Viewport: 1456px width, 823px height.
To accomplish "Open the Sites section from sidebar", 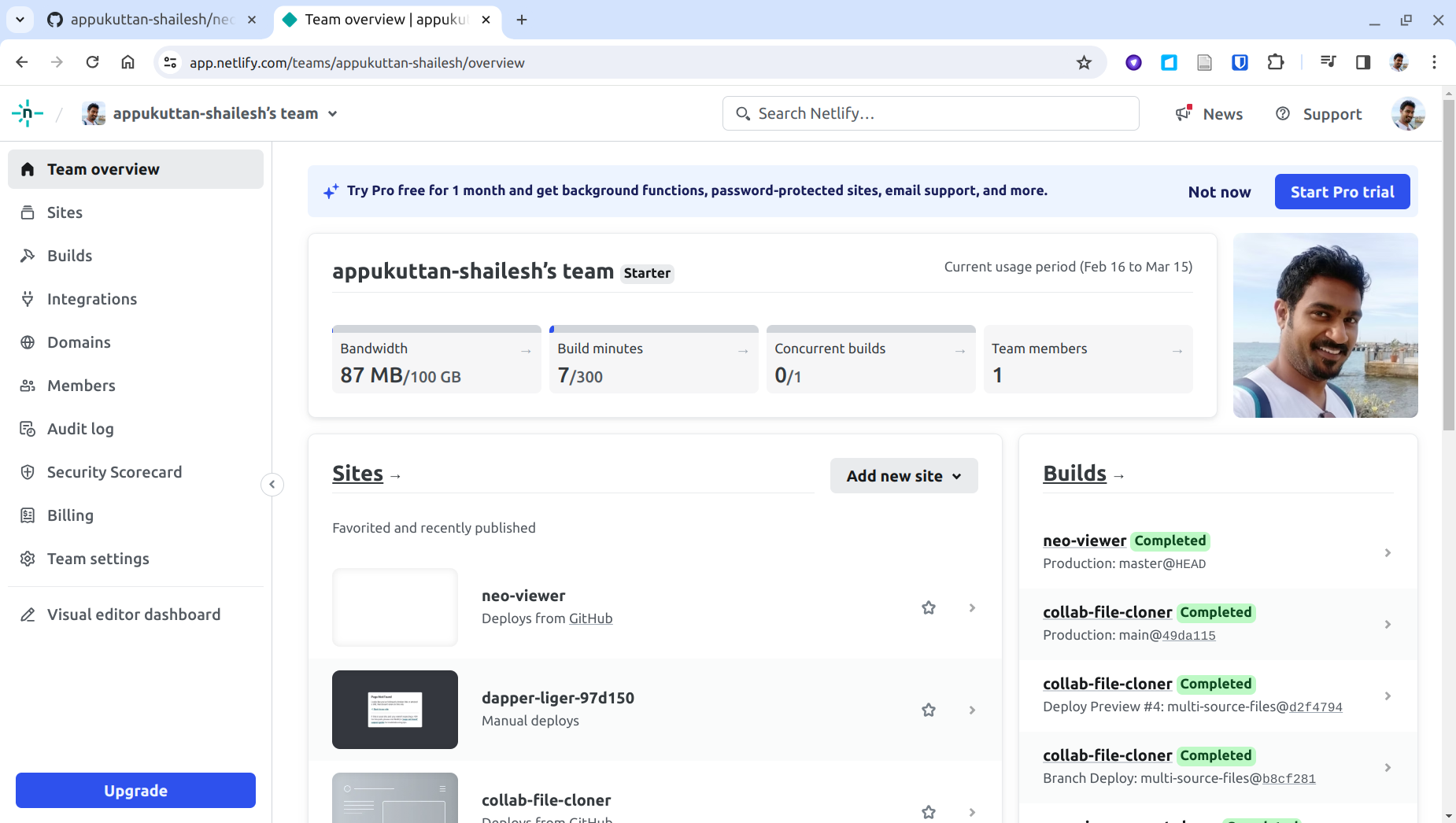I will click(65, 212).
